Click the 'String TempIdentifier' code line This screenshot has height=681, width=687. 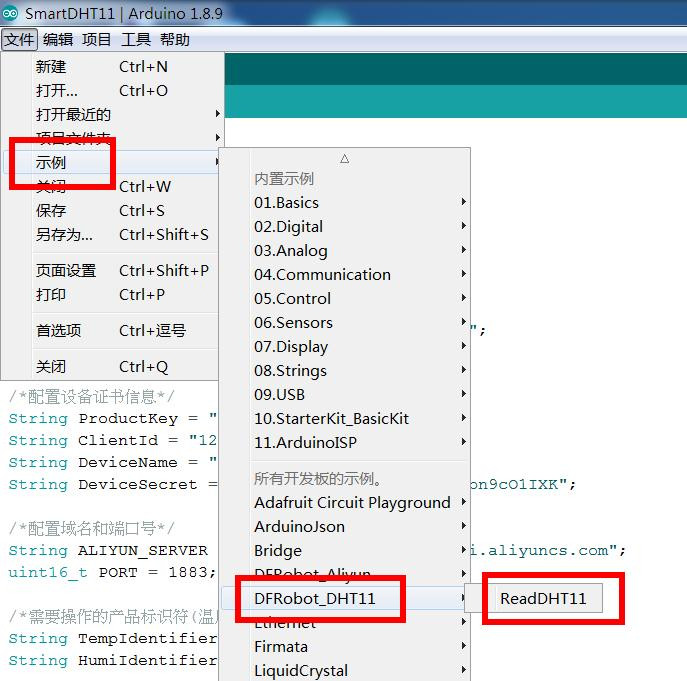coord(113,638)
